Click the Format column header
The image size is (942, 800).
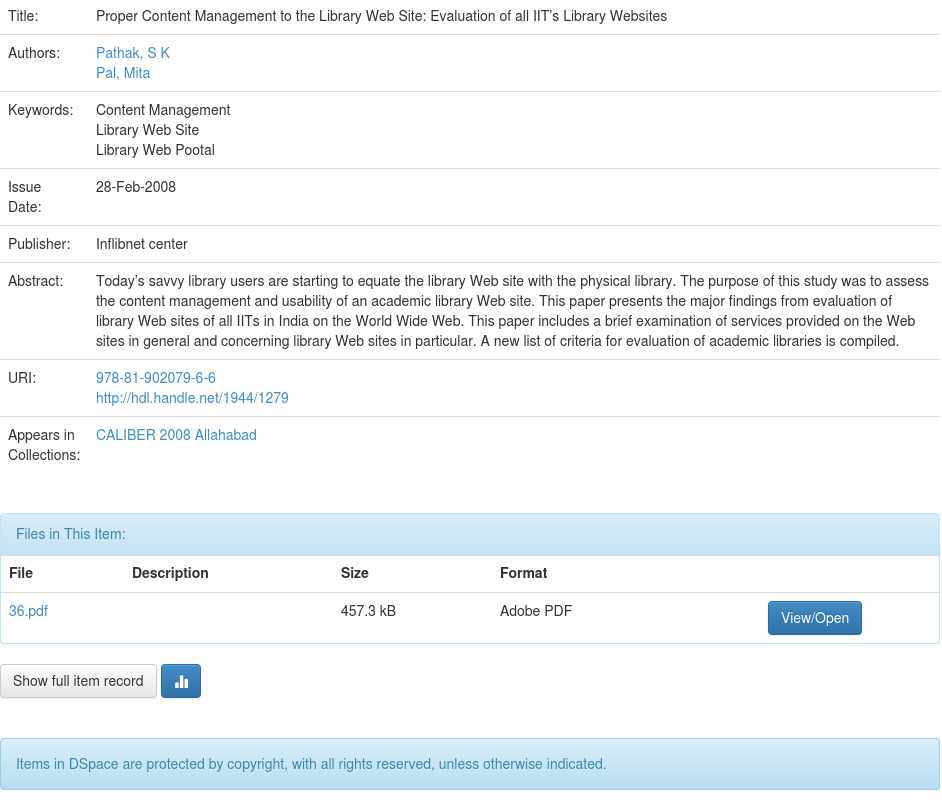click(523, 573)
